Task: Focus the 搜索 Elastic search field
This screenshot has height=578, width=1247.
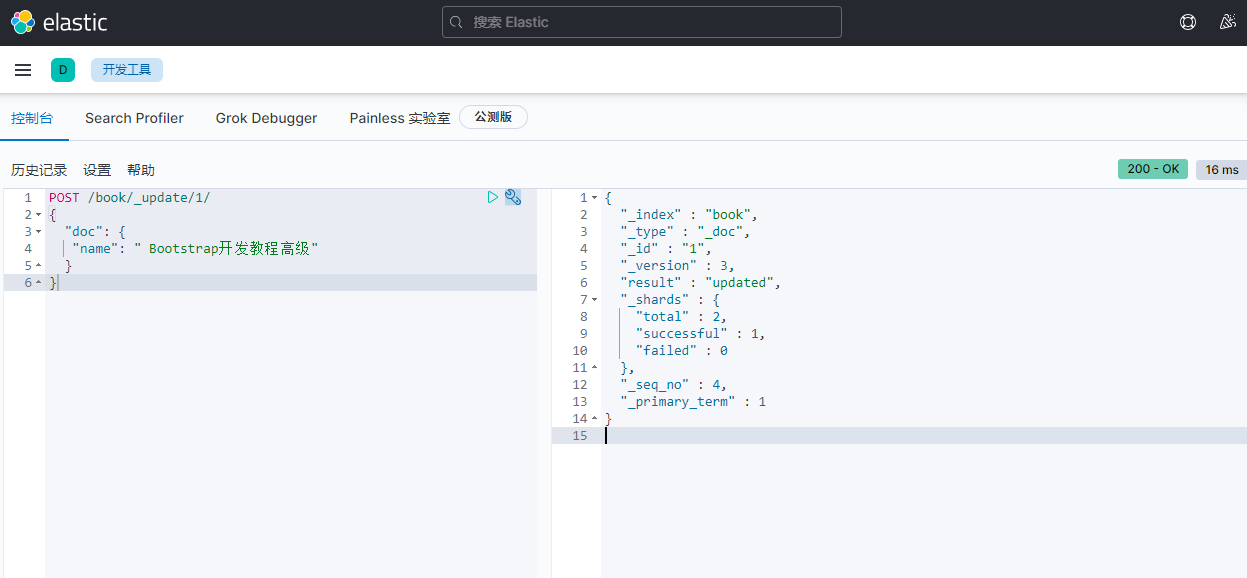Action: [x=650, y=22]
